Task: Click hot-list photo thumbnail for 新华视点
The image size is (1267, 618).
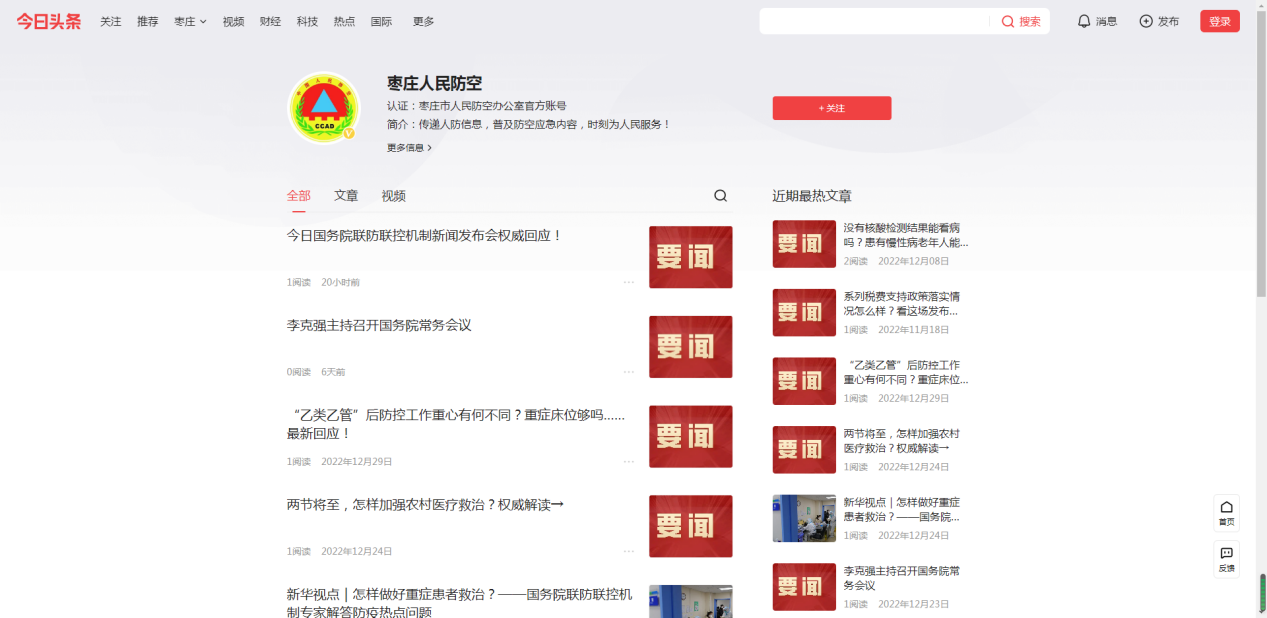Action: [804, 518]
